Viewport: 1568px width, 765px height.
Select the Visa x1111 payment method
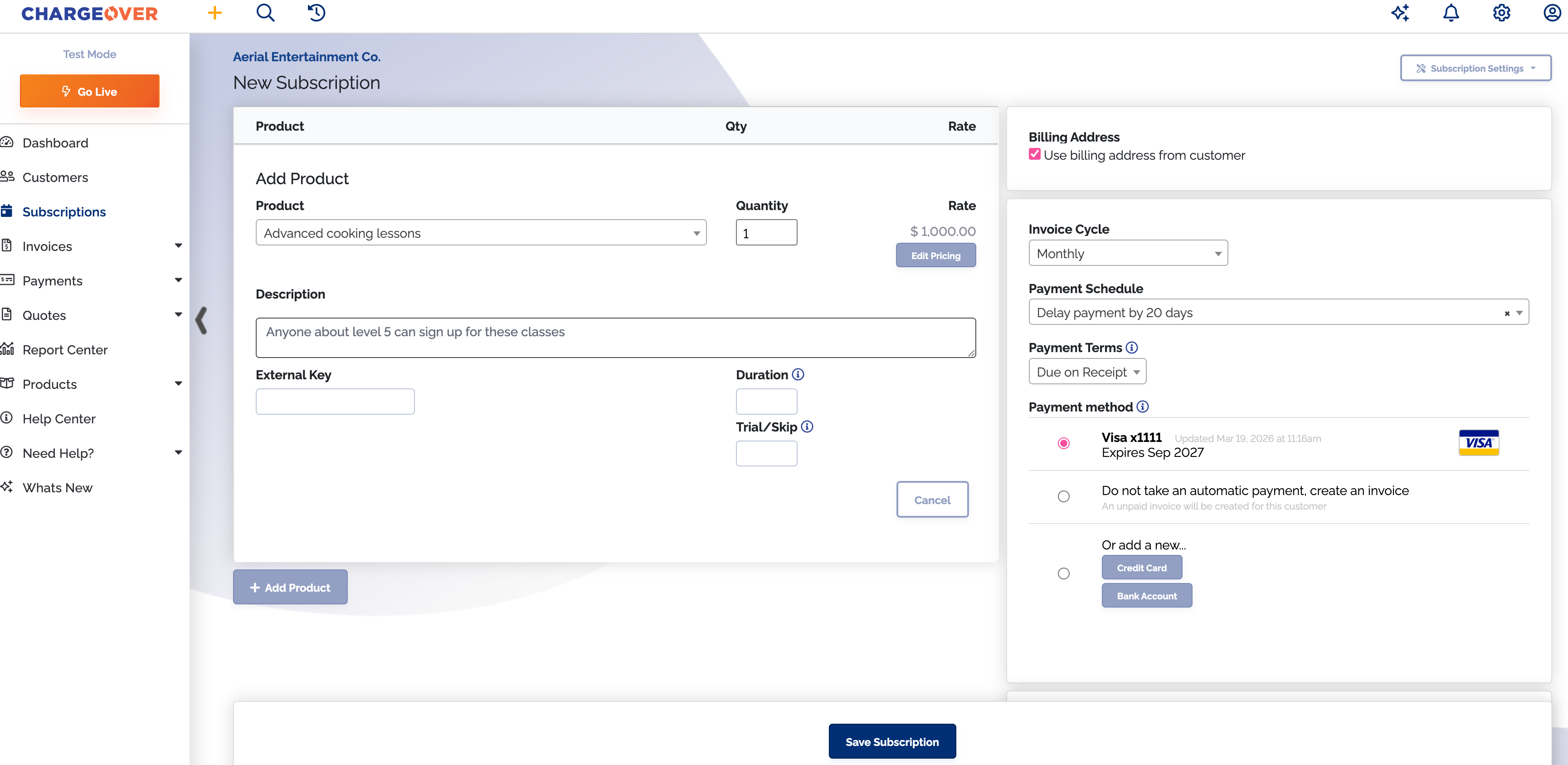(1063, 443)
